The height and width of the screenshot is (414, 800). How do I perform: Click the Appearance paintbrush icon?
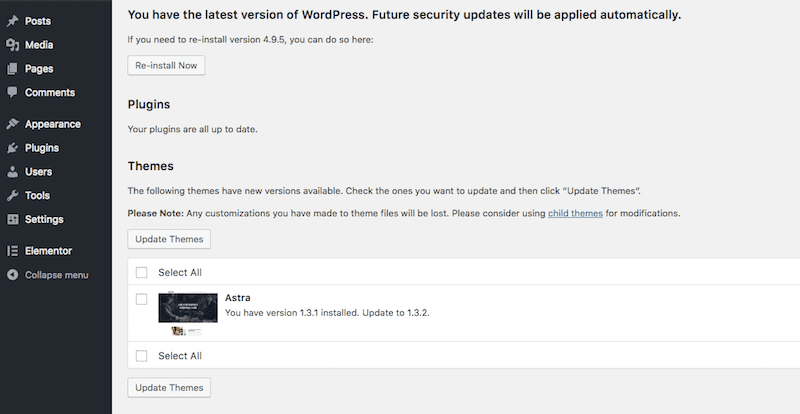coord(13,124)
